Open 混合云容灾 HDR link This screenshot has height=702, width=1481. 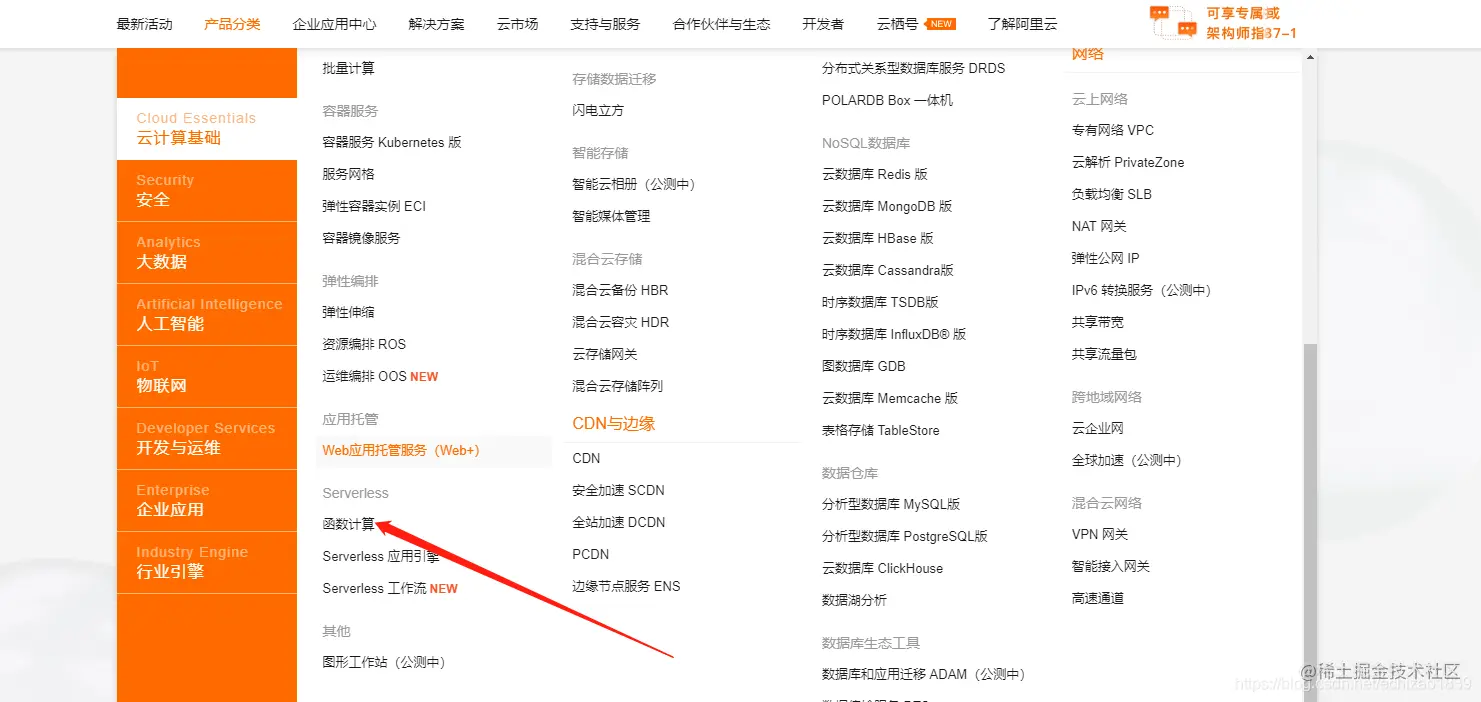(x=621, y=322)
